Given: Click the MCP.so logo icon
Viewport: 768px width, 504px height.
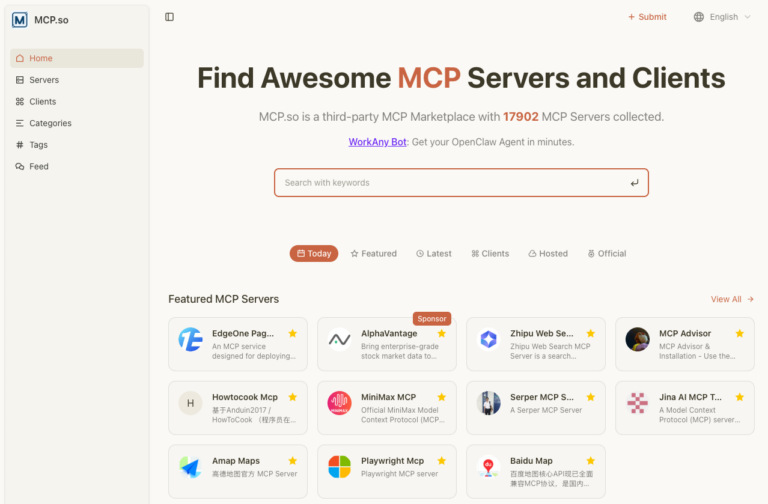Looking at the screenshot, I should [x=20, y=20].
